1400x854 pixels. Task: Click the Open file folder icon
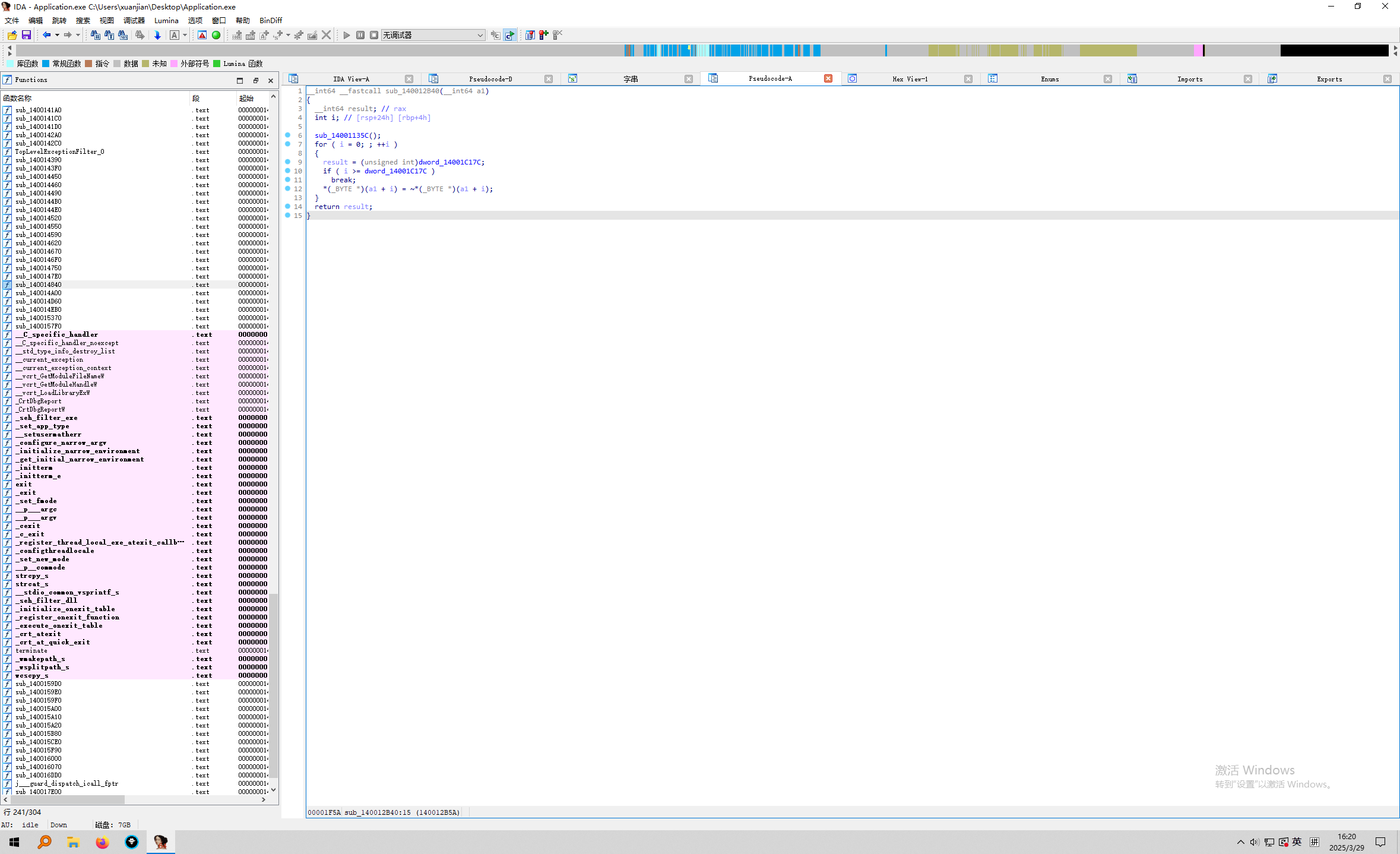click(12, 36)
